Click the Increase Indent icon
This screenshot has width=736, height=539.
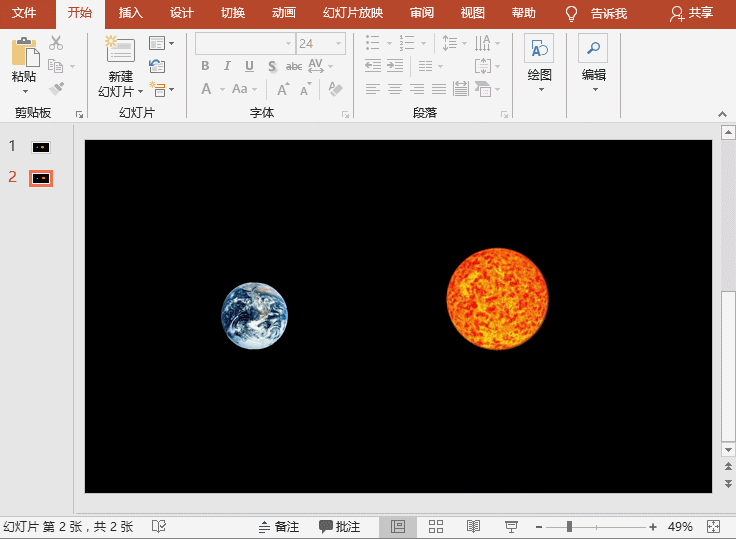tap(395, 66)
